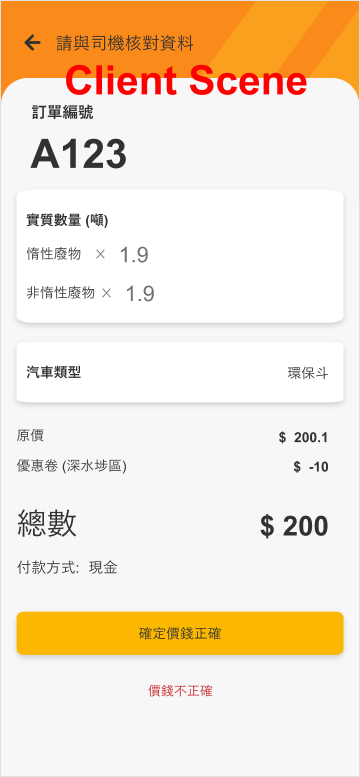
Task: Click the 惰性廢物 label
Action: [x=54, y=254]
